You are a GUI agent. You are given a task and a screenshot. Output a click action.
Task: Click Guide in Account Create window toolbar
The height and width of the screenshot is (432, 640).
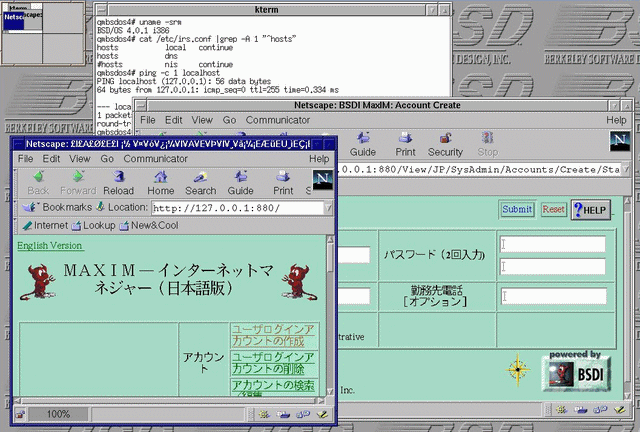pyautogui.click(x=362, y=144)
